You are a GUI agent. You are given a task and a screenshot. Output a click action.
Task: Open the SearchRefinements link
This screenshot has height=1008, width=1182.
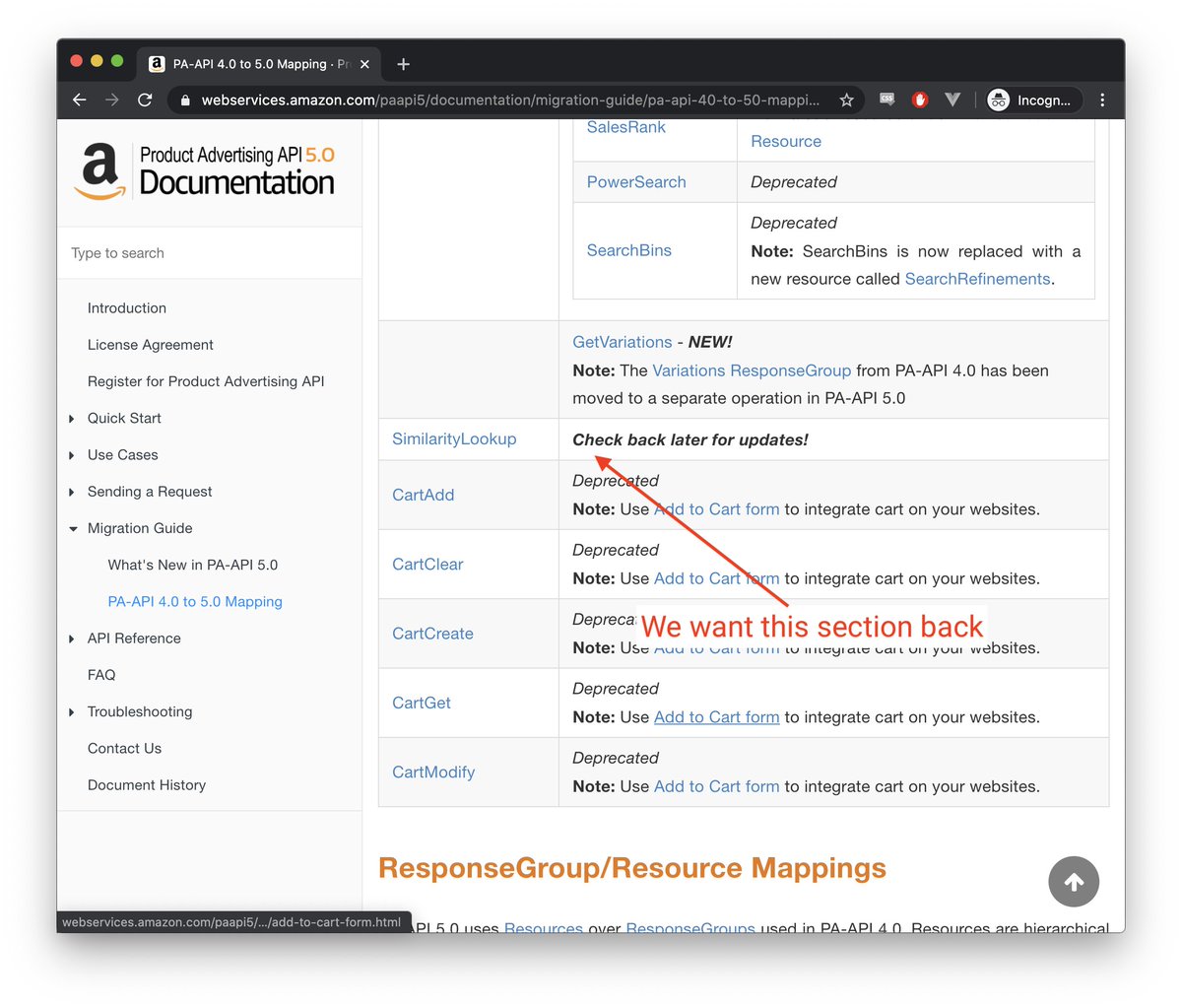[x=977, y=279]
